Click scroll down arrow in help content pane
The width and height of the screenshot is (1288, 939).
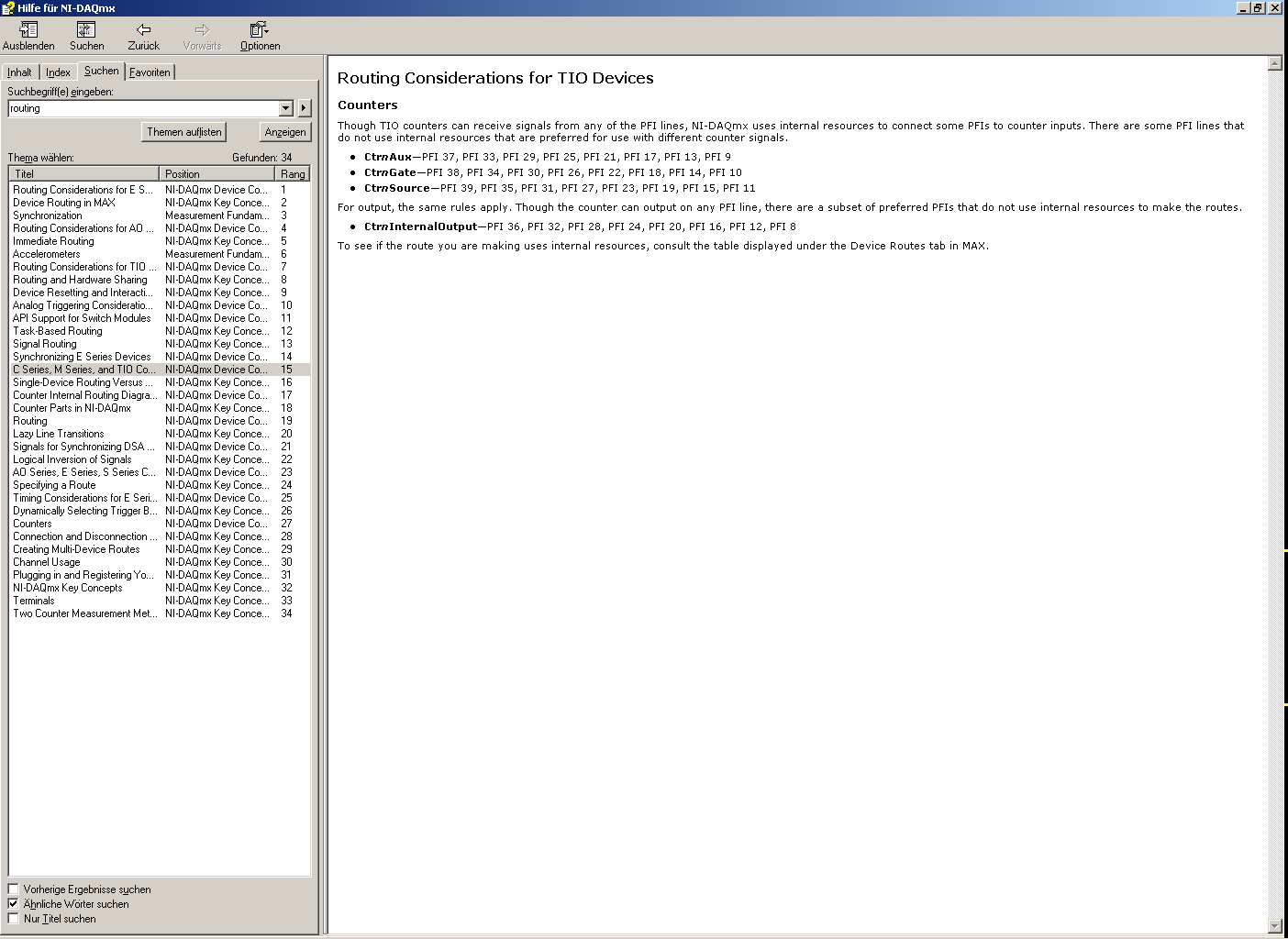[x=1274, y=926]
